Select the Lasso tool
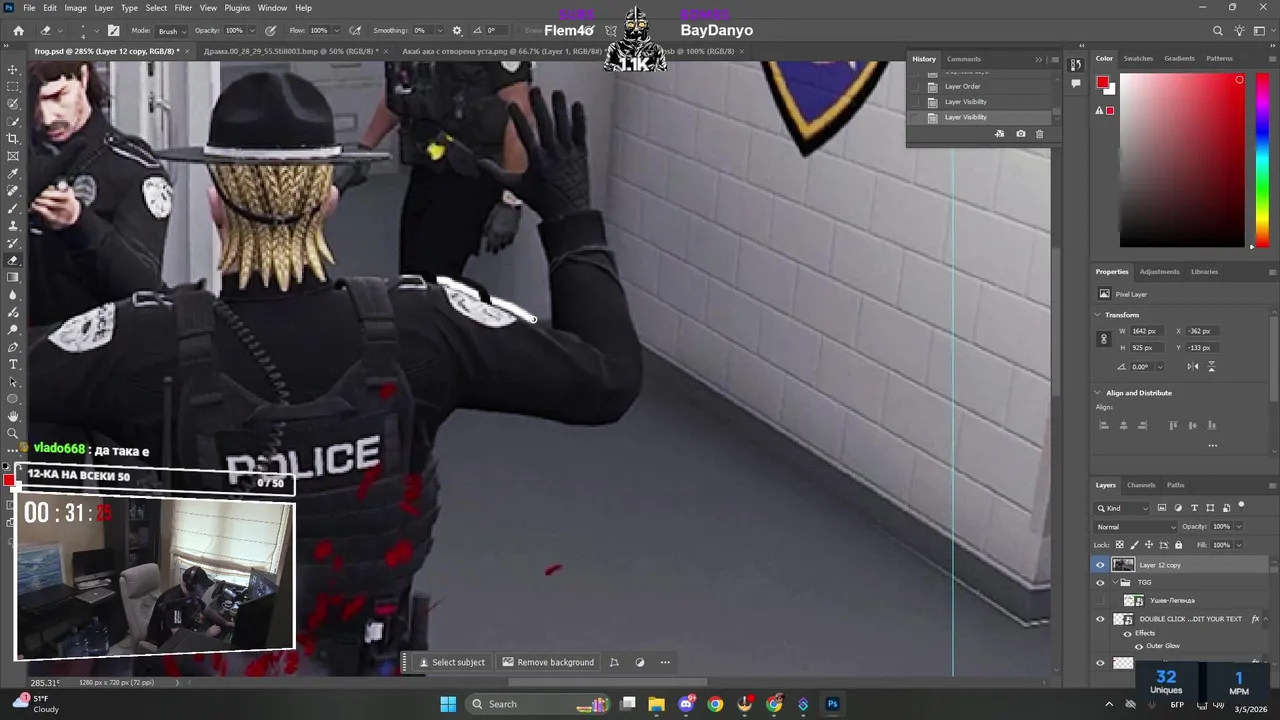 coord(13,104)
